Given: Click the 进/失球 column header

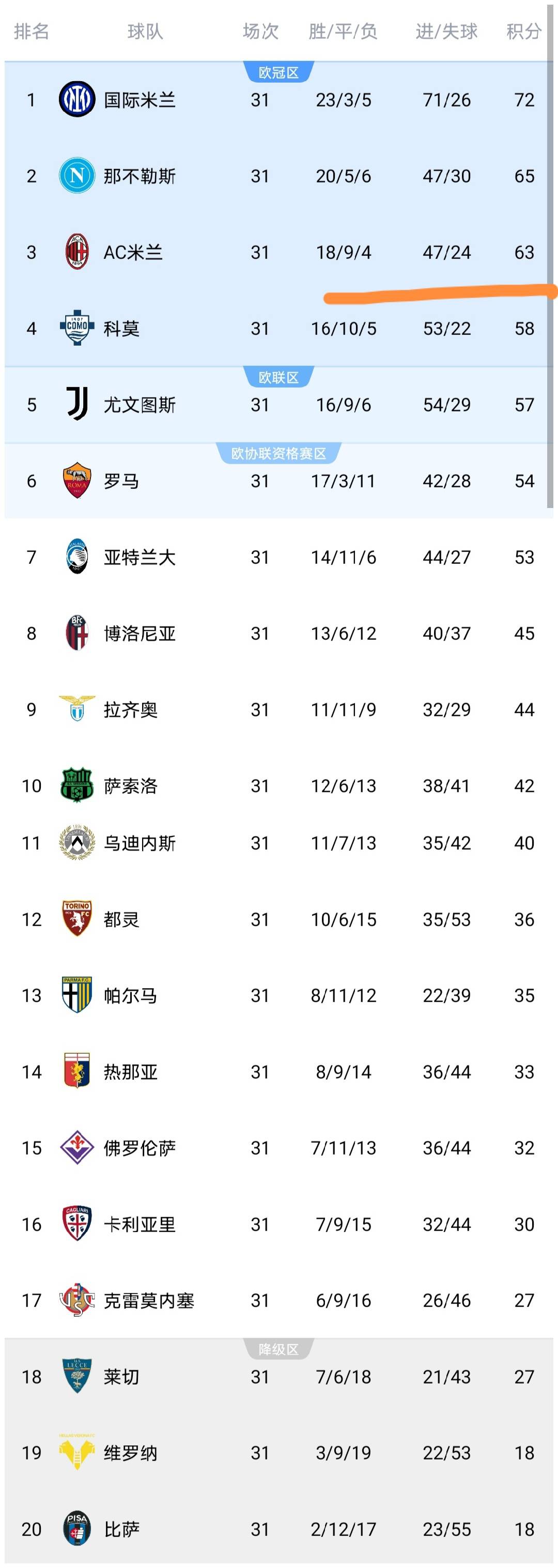Looking at the screenshot, I should (446, 32).
